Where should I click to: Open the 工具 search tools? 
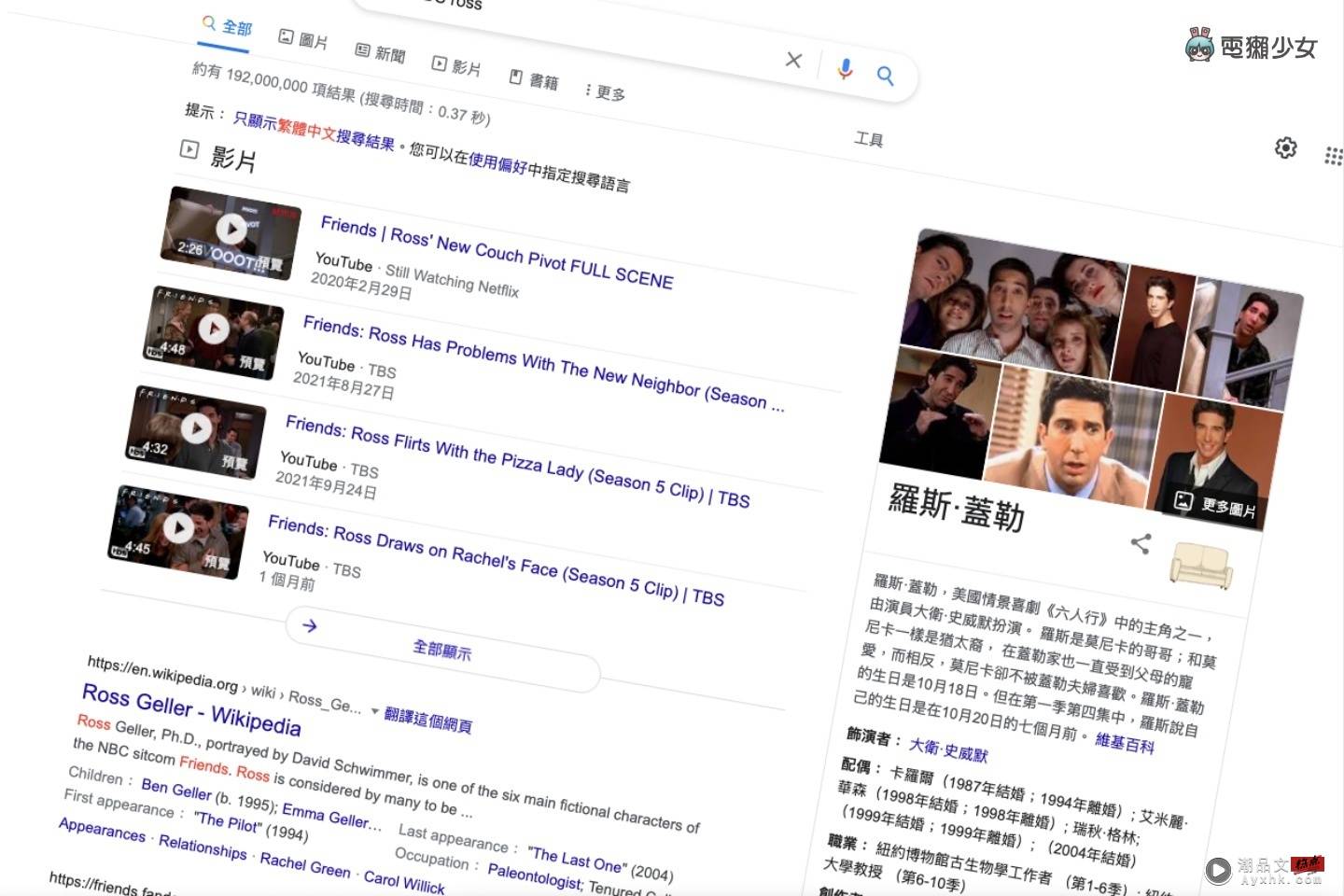[x=868, y=139]
